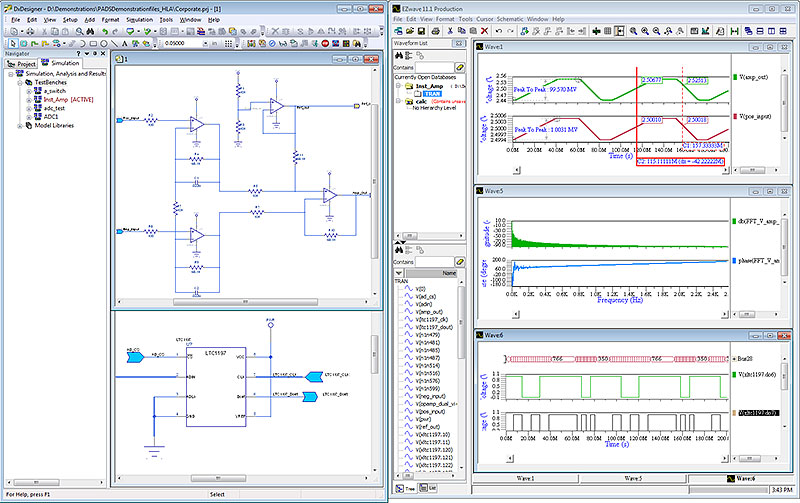800x503 pixels.
Task: Switch to the Wave:5 window tab
Action: tap(632, 479)
